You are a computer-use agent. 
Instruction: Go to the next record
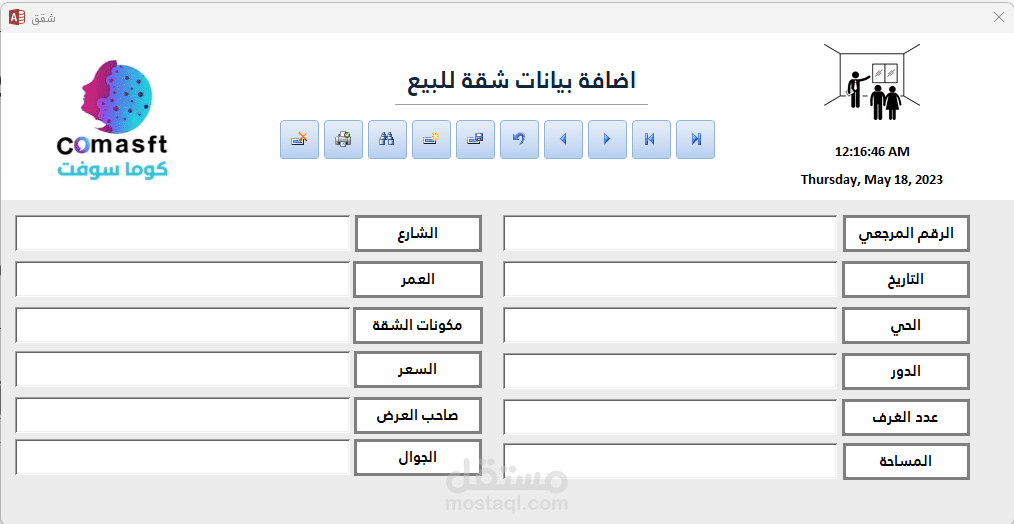pos(607,139)
